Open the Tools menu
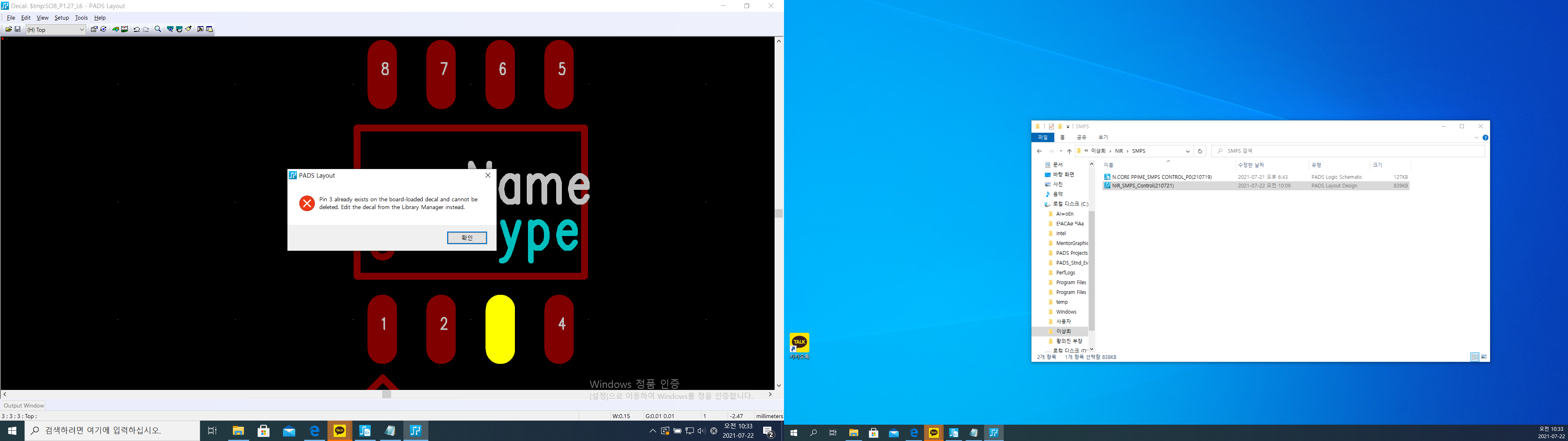 [x=81, y=18]
